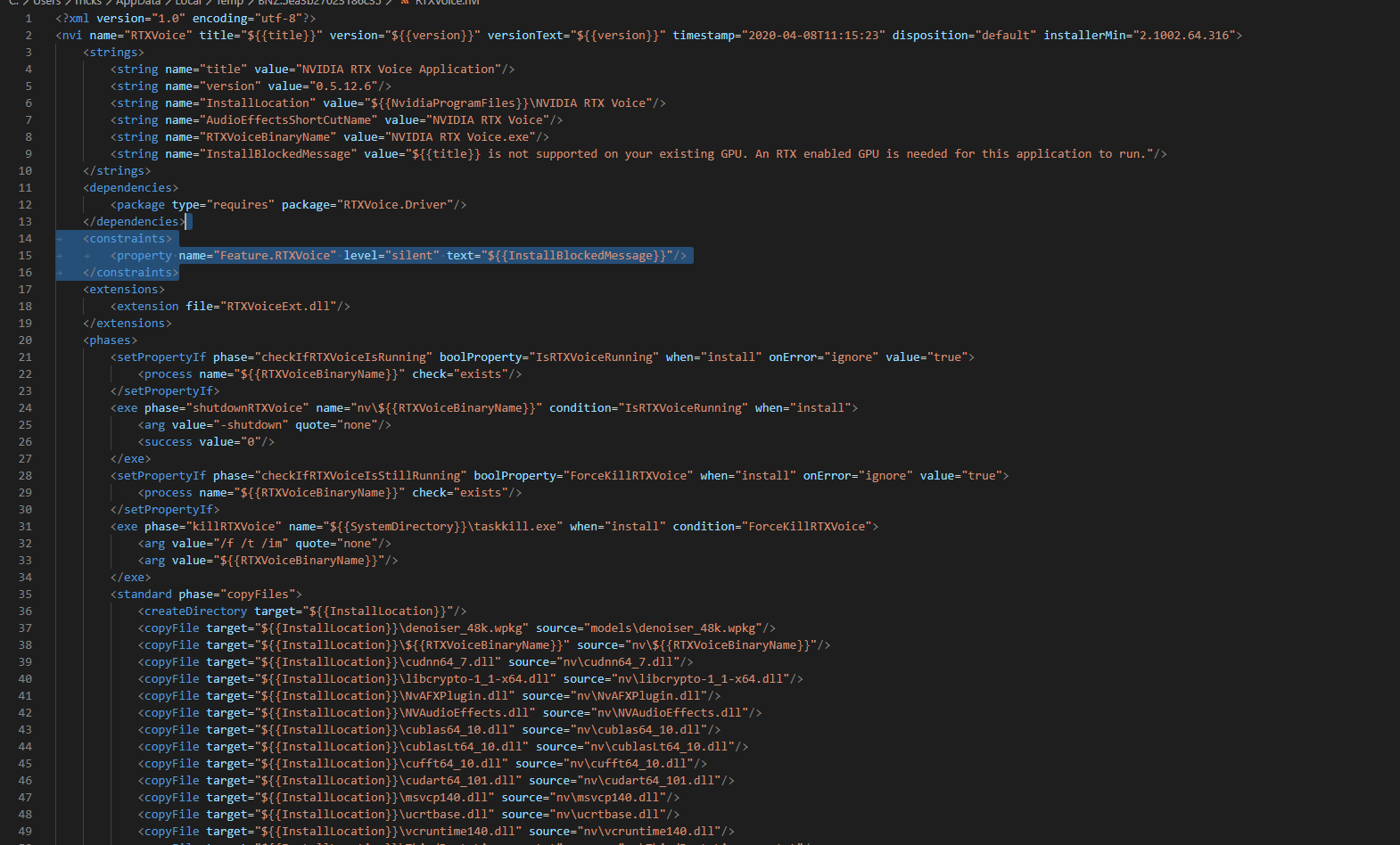Click line number 49 in the gutter
The image size is (1400, 845).
coord(25,831)
